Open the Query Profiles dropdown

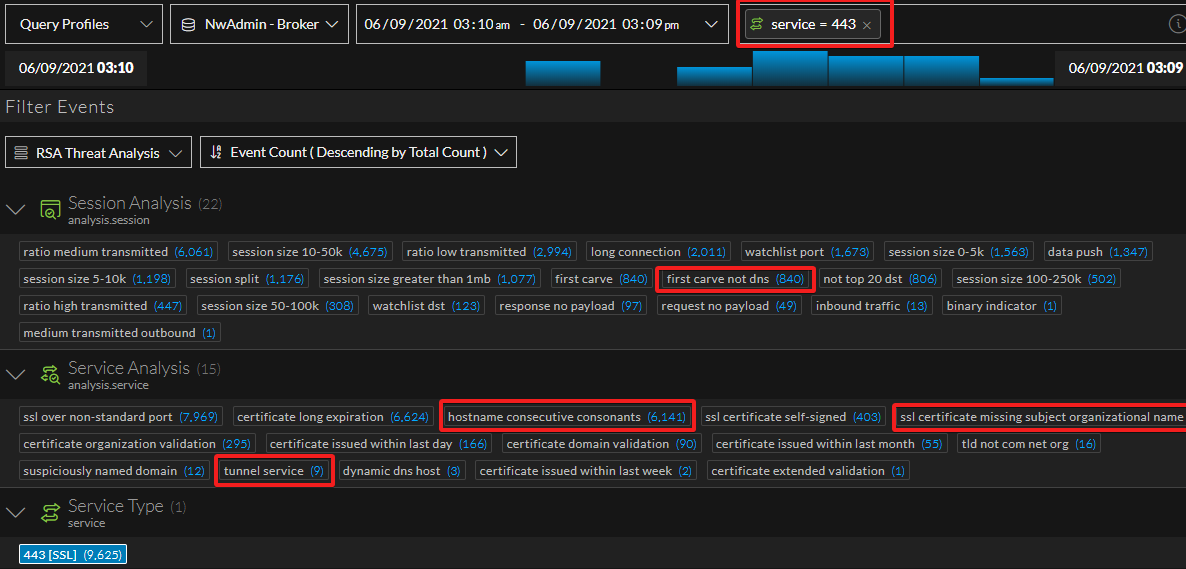[x=82, y=24]
